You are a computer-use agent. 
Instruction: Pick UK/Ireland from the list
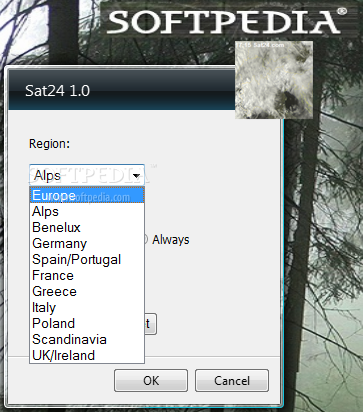click(87, 355)
